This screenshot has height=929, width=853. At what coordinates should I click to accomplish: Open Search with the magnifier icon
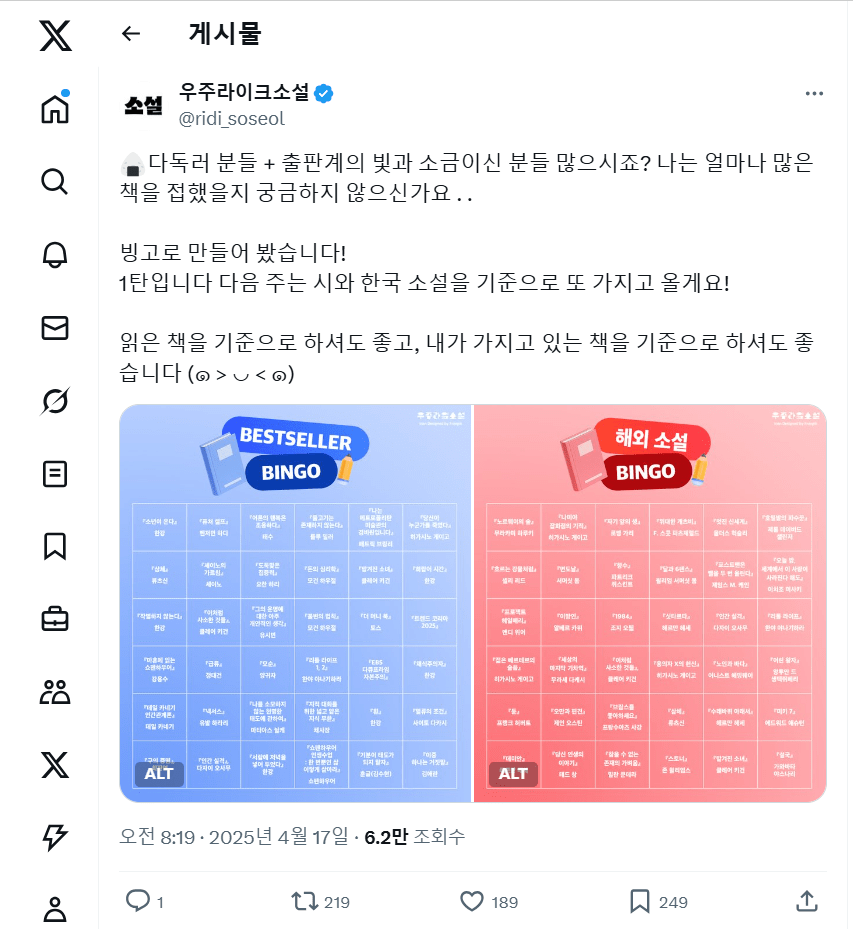(55, 181)
